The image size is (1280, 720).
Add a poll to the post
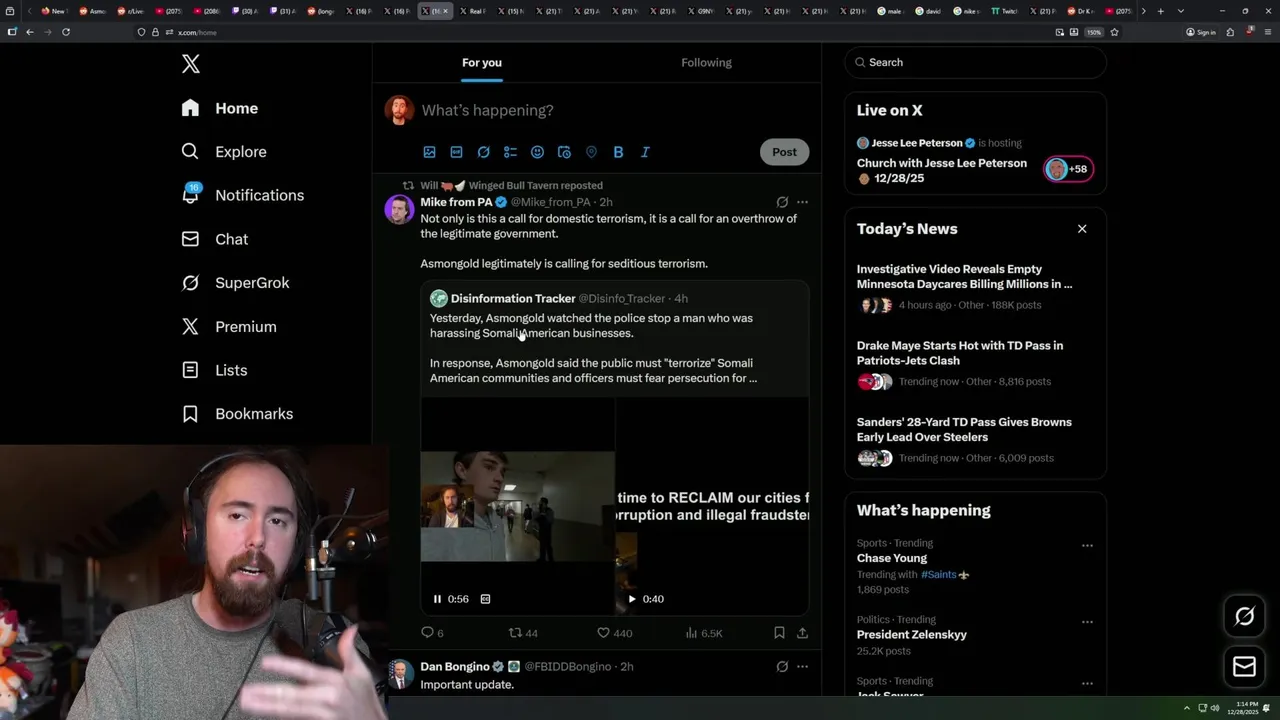pyautogui.click(x=510, y=152)
